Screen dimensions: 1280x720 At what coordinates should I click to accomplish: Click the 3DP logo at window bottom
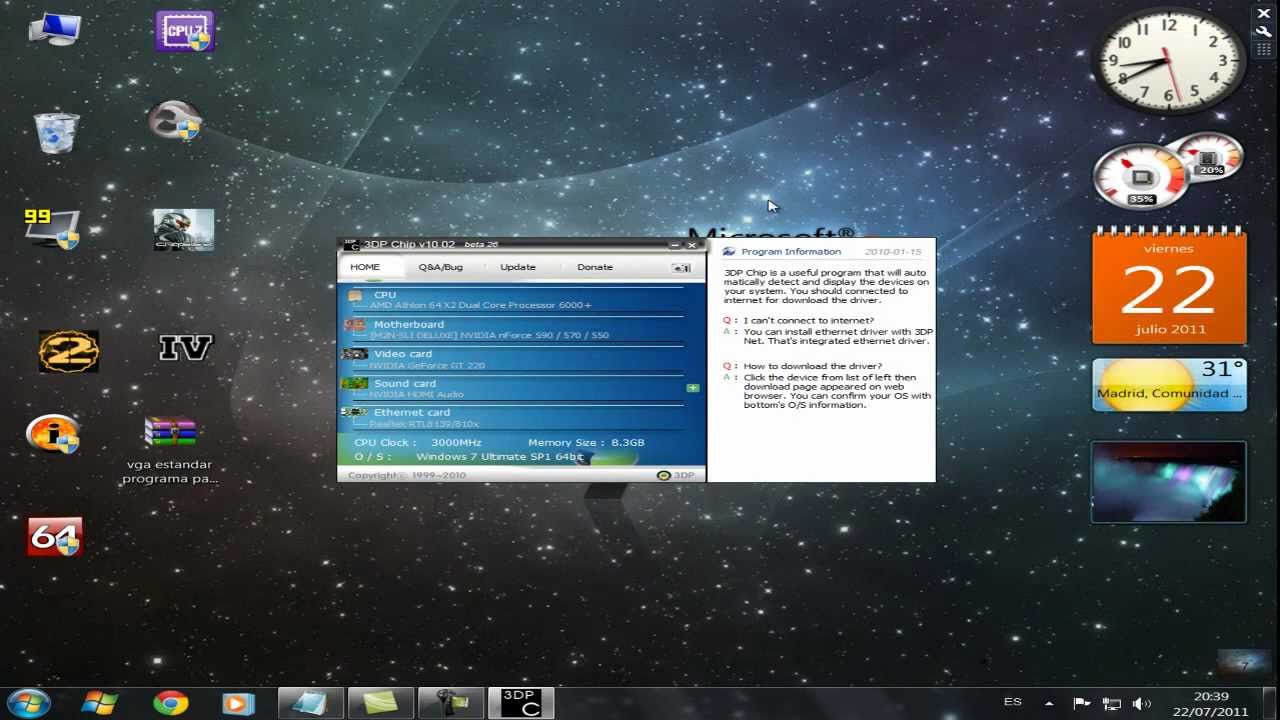pos(675,475)
